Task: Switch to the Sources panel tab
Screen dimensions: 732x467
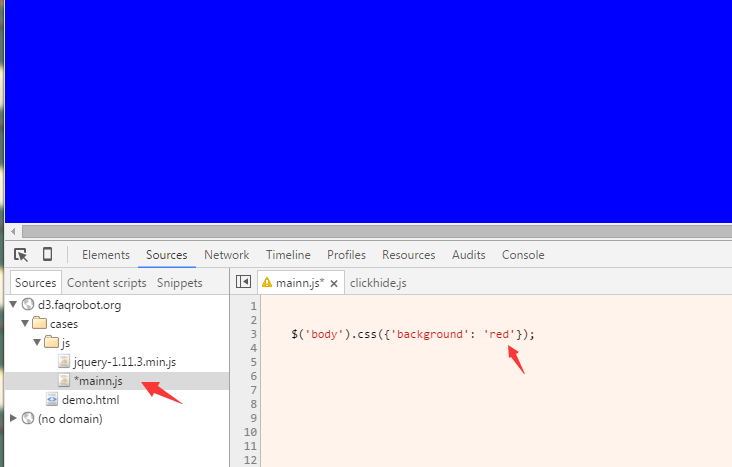Action: pyautogui.click(x=167, y=255)
